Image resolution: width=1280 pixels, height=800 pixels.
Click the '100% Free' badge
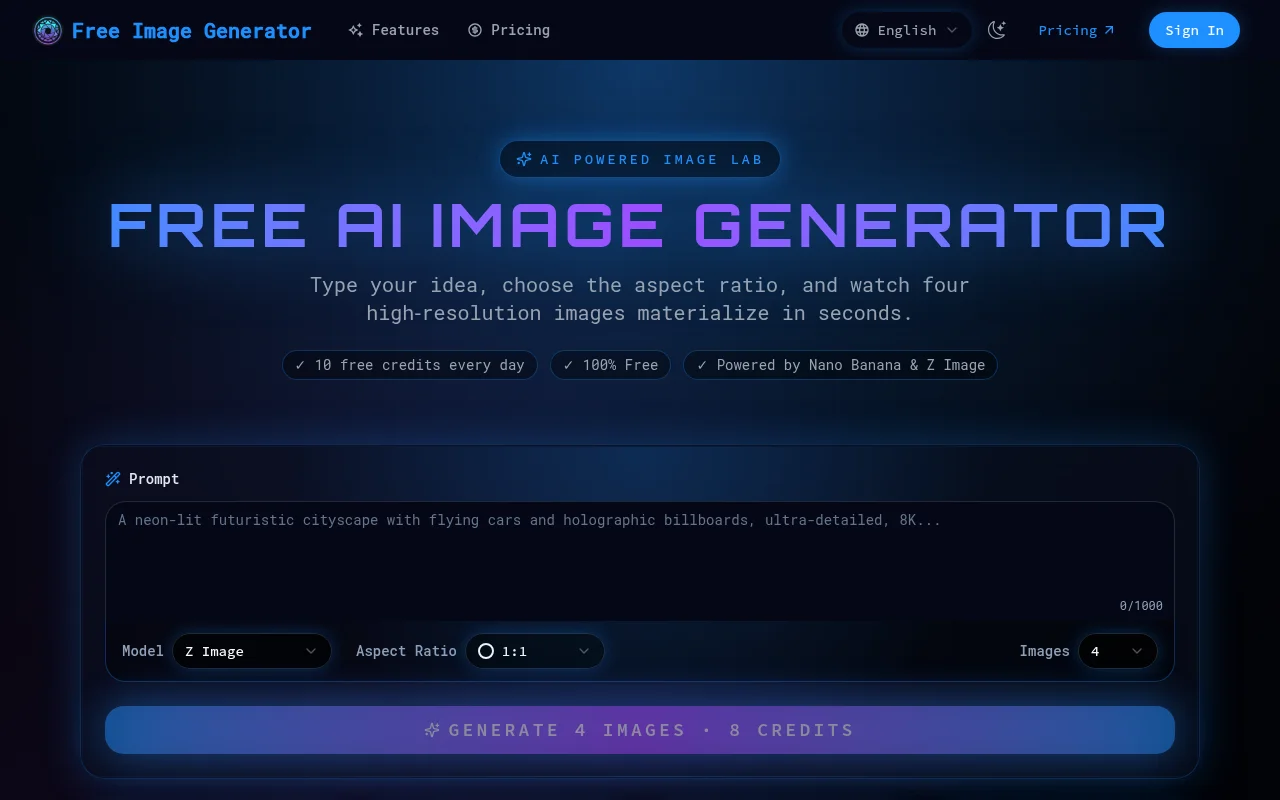tap(610, 365)
